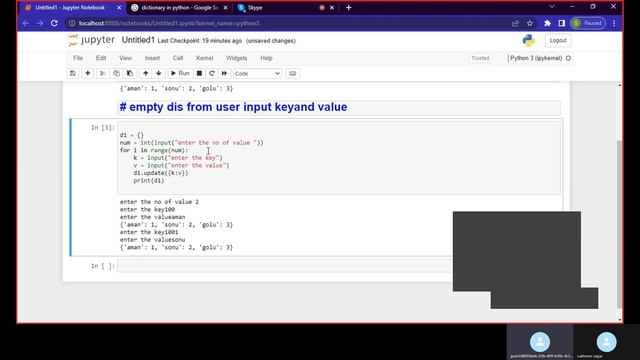
Task: Interrupt the kernel with the stop icon
Action: pos(199,73)
